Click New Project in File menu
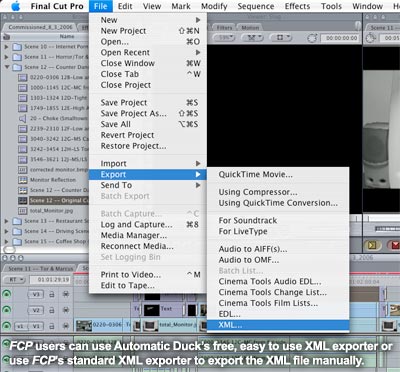This screenshot has height=372, width=400. 148,31
